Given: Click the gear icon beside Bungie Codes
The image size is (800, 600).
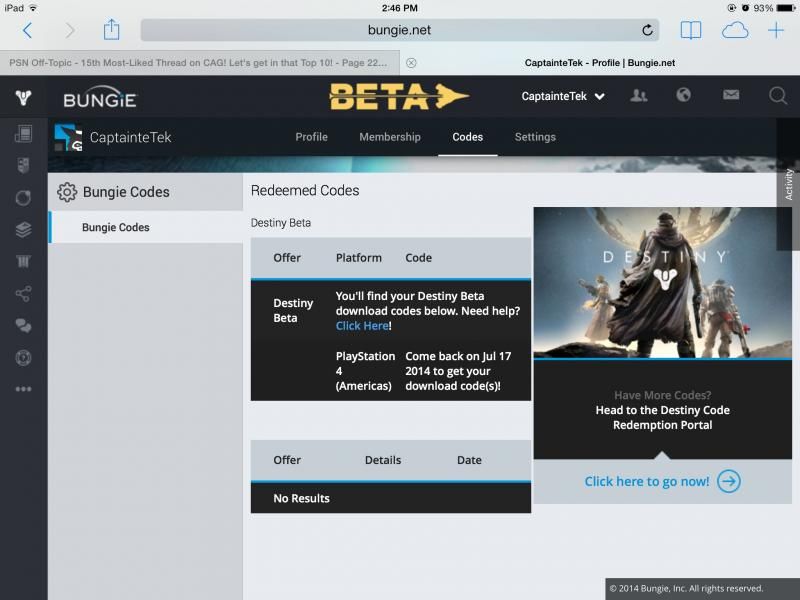Looking at the screenshot, I should tap(67, 192).
